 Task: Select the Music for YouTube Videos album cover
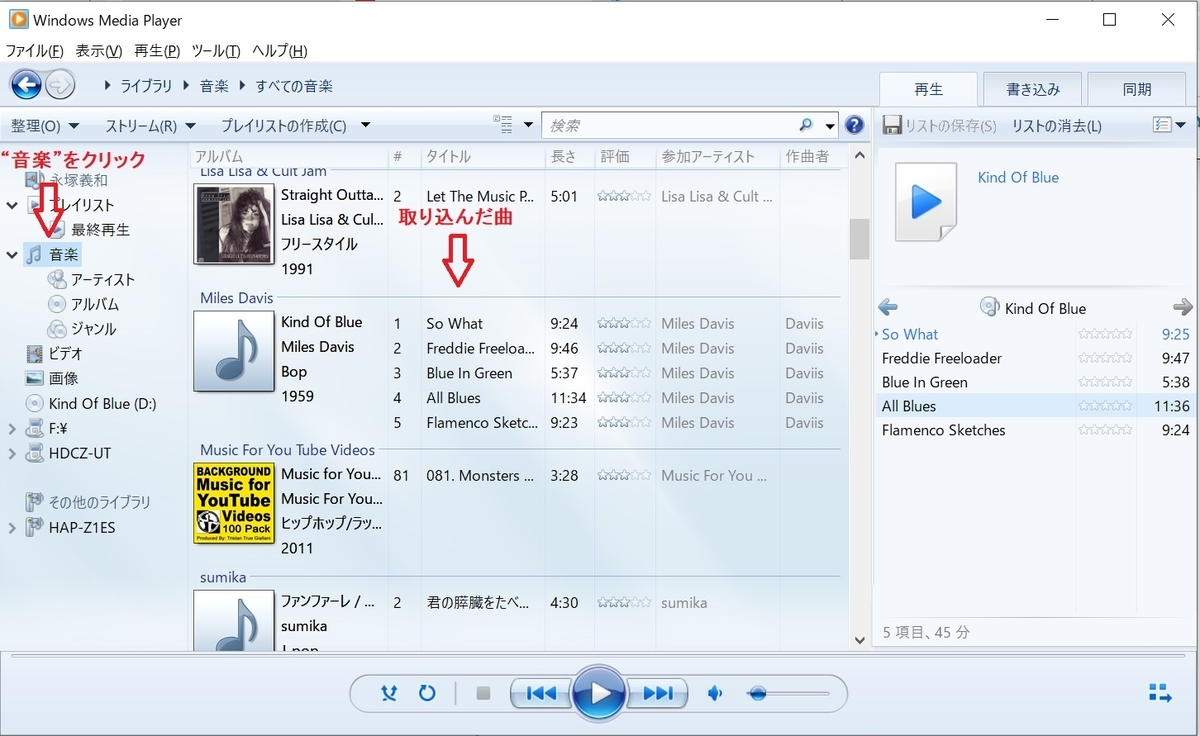pyautogui.click(x=234, y=503)
